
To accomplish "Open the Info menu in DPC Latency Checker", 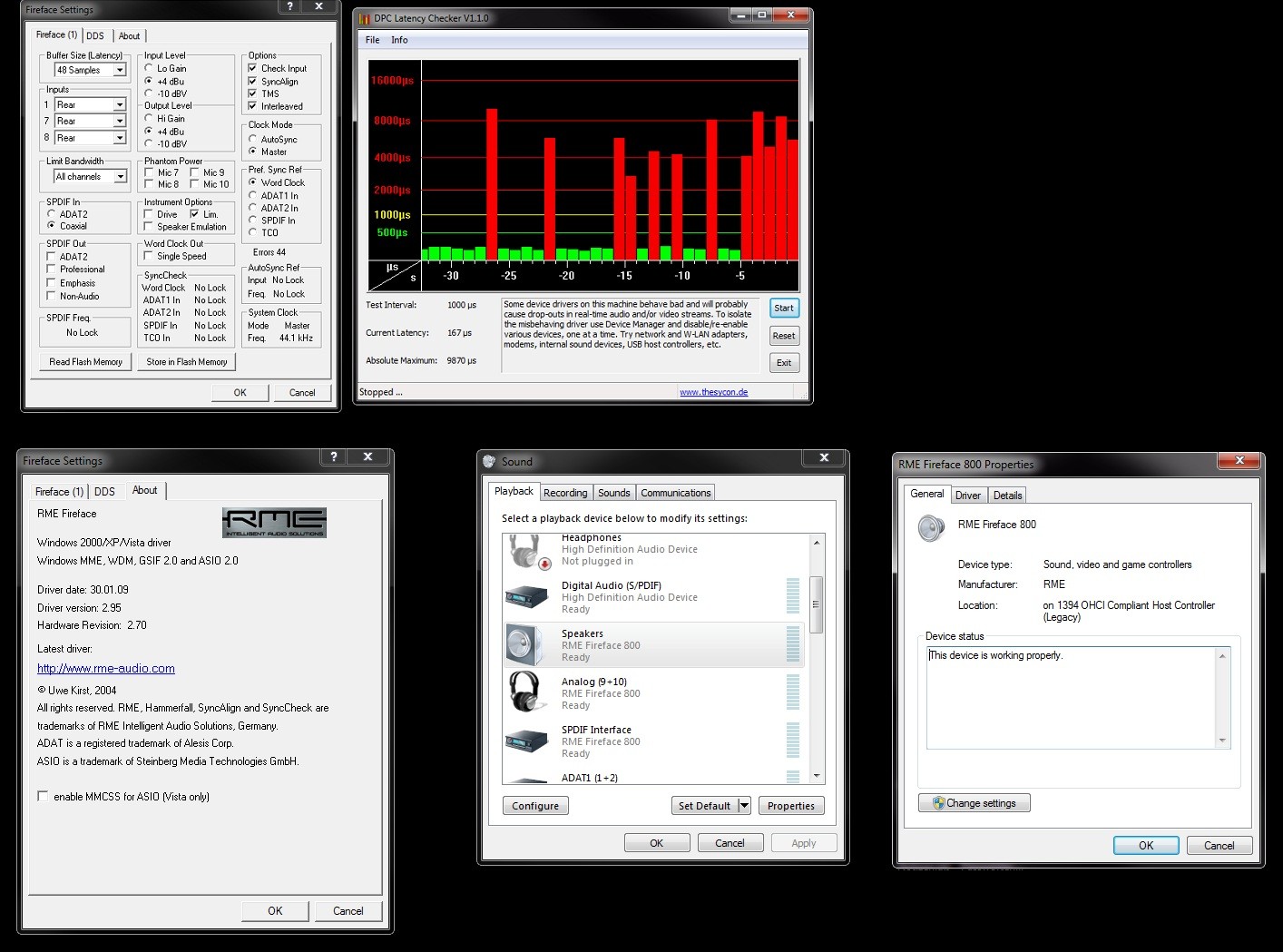I will [x=399, y=40].
